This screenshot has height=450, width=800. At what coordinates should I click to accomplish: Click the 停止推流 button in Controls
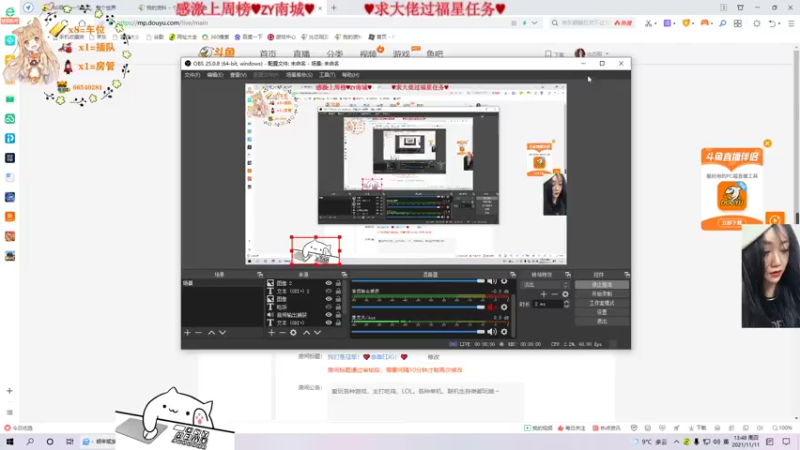coord(602,285)
